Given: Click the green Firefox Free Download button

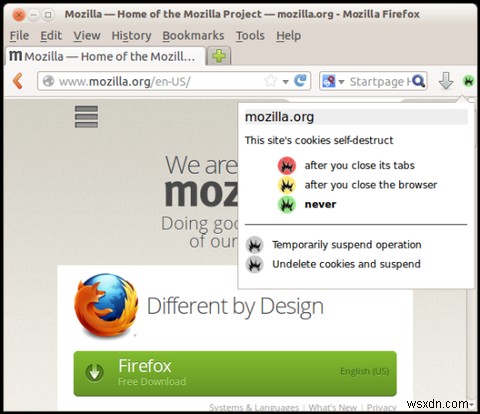Looking at the screenshot, I should [235, 373].
